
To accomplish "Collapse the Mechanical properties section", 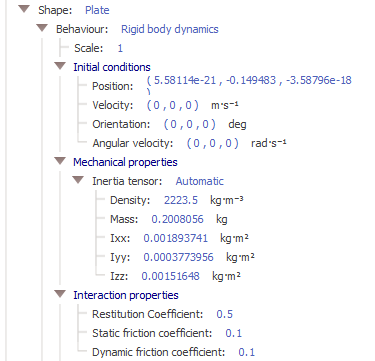I will click(x=60, y=161).
